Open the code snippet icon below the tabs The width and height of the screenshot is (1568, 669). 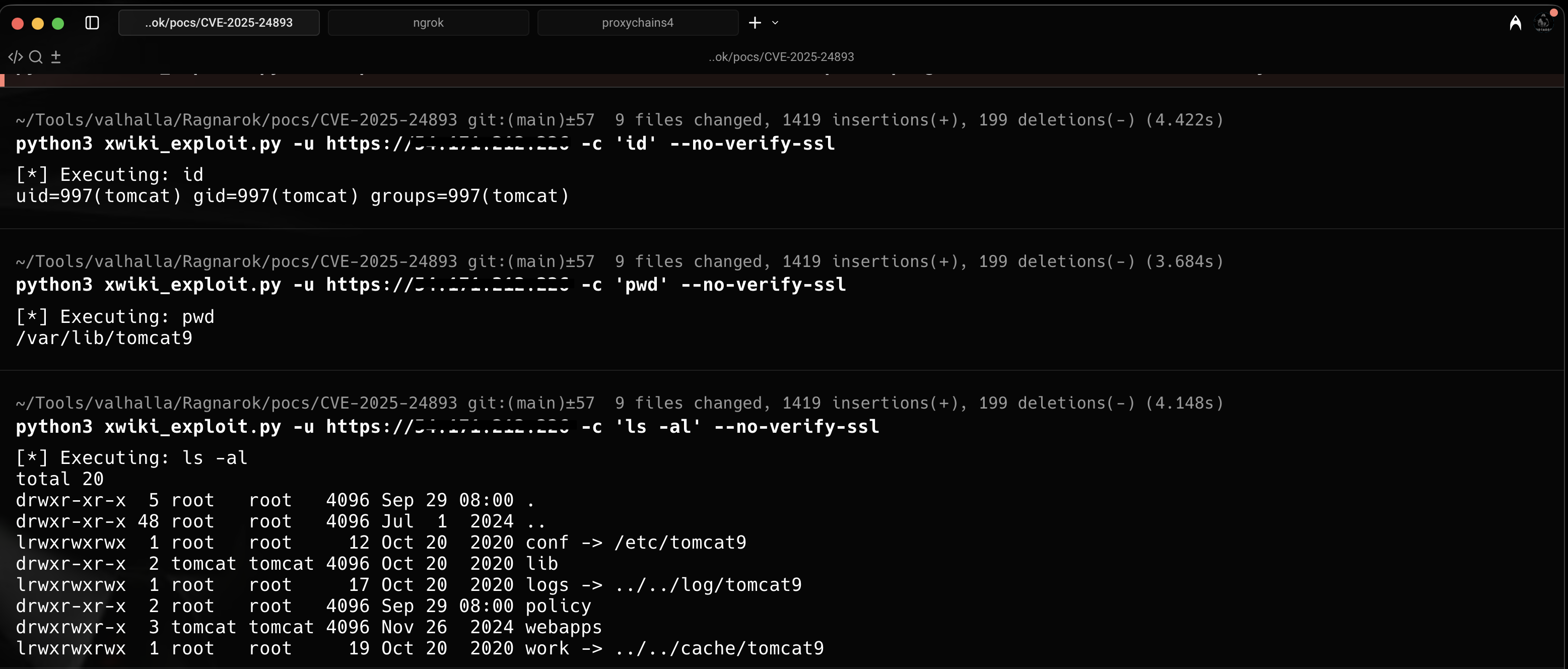click(x=16, y=56)
